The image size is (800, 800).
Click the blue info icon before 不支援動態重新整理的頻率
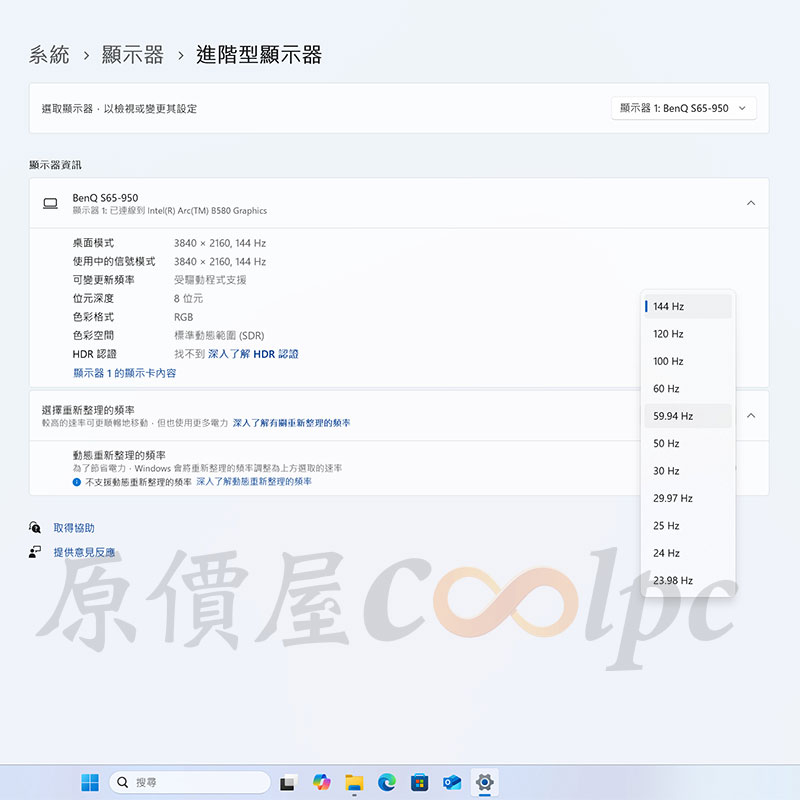tap(77, 482)
